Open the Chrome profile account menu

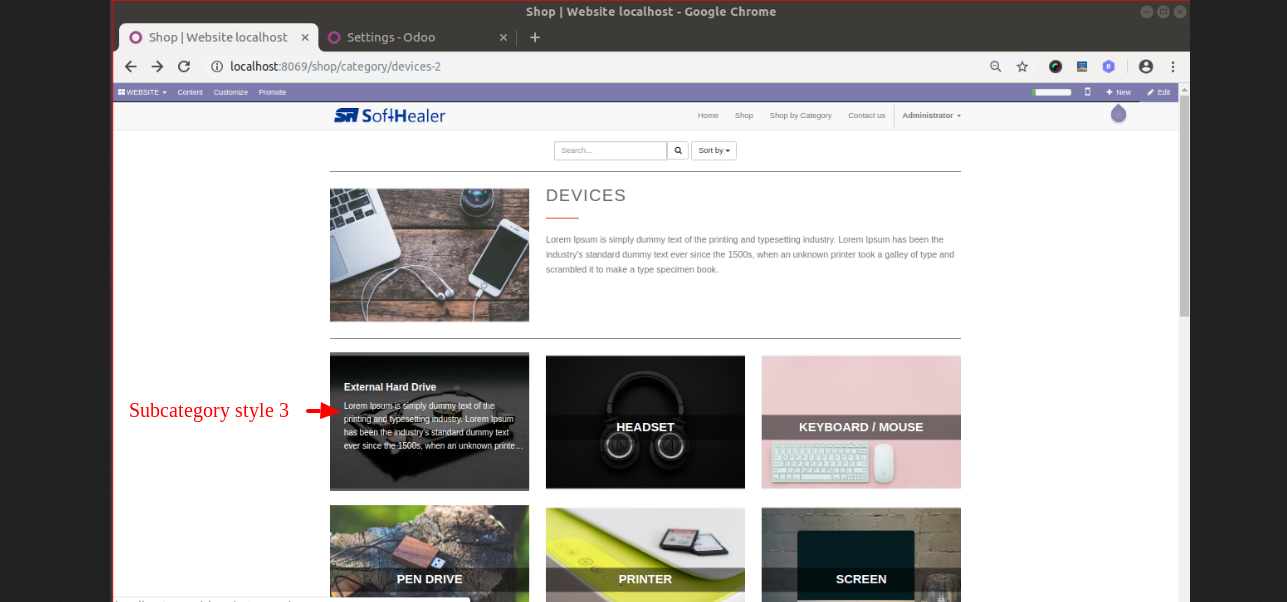pyautogui.click(x=1146, y=67)
